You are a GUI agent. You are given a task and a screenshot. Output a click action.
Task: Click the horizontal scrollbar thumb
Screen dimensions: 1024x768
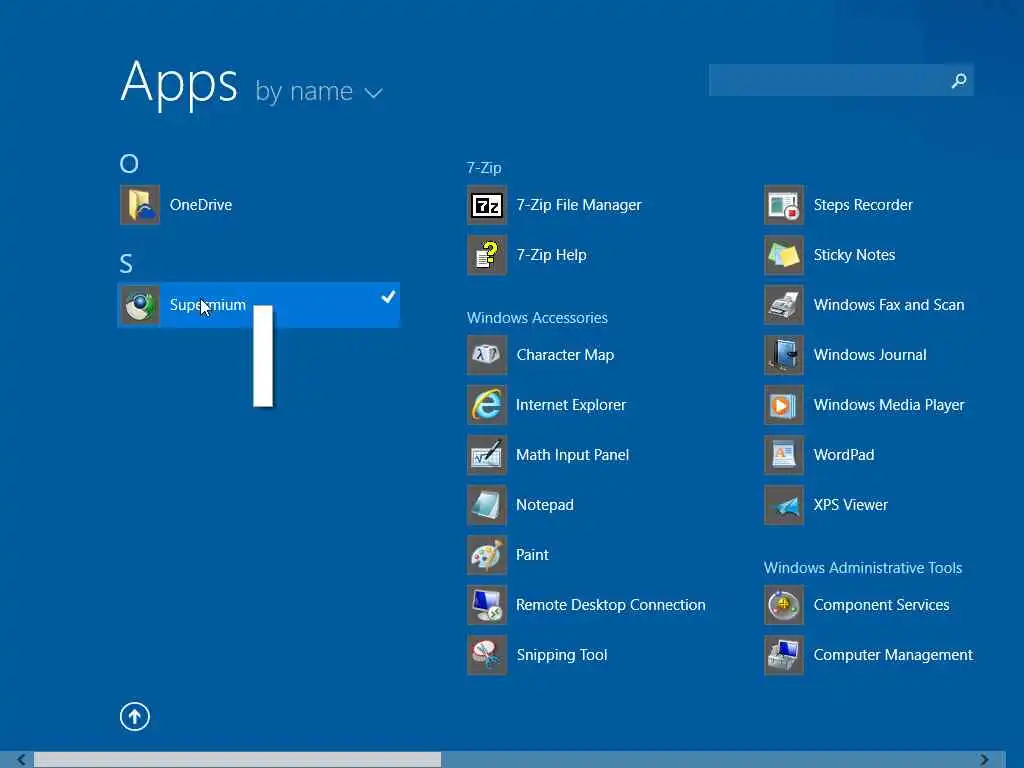coord(237,760)
